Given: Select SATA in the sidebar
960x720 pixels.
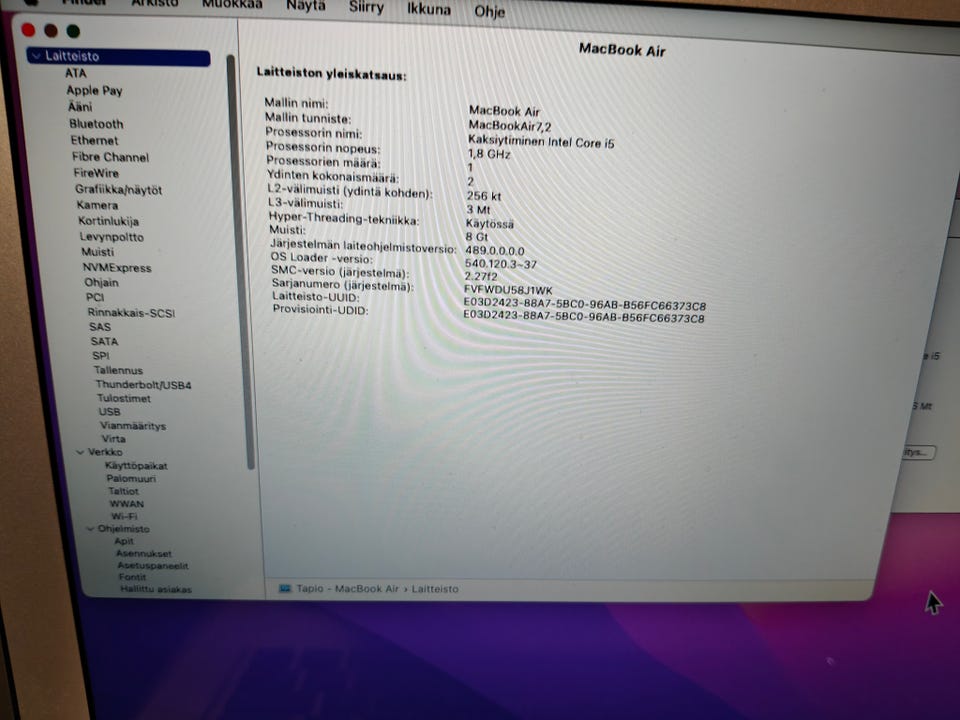Looking at the screenshot, I should click(104, 342).
